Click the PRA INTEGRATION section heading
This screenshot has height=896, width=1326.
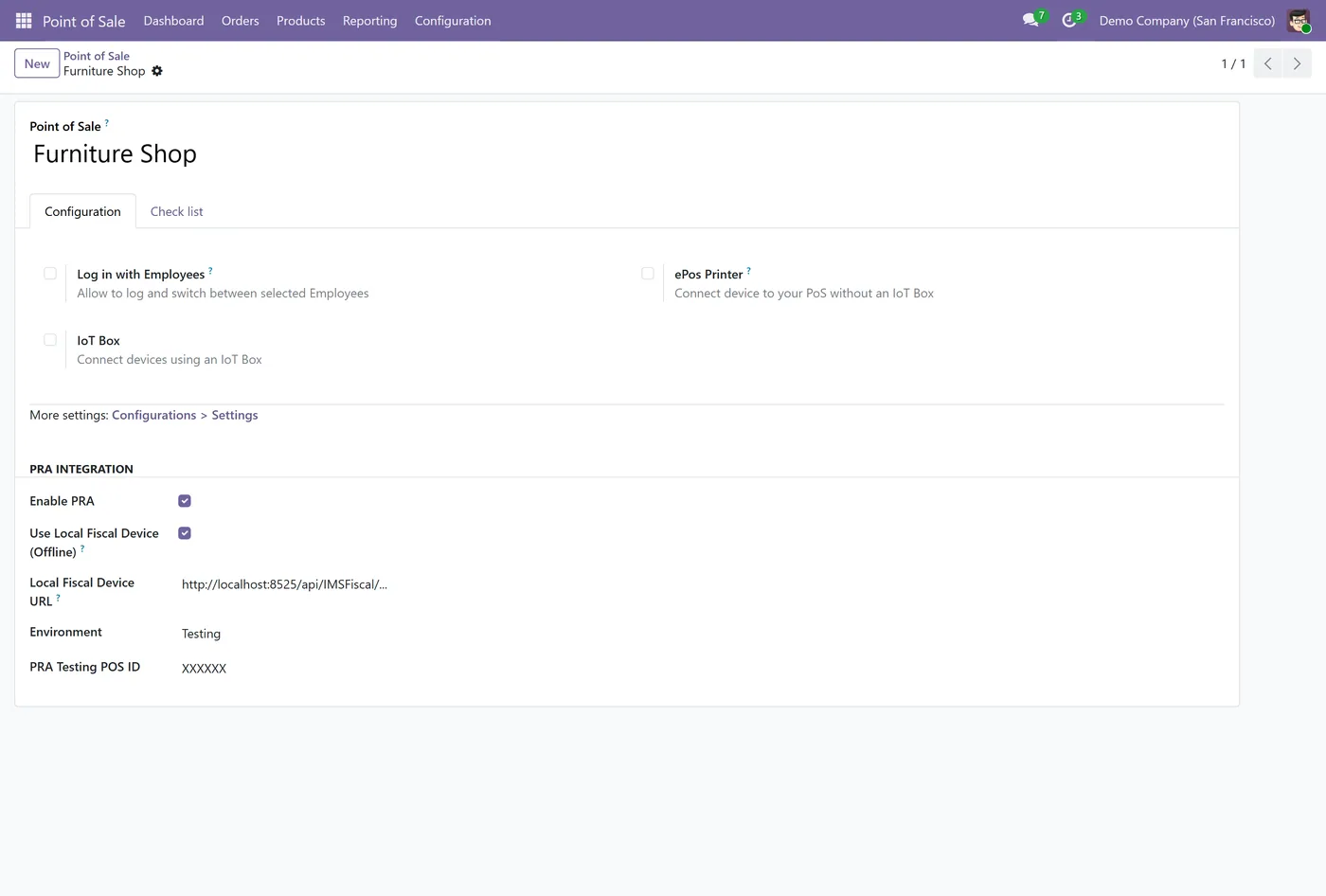[x=81, y=469]
